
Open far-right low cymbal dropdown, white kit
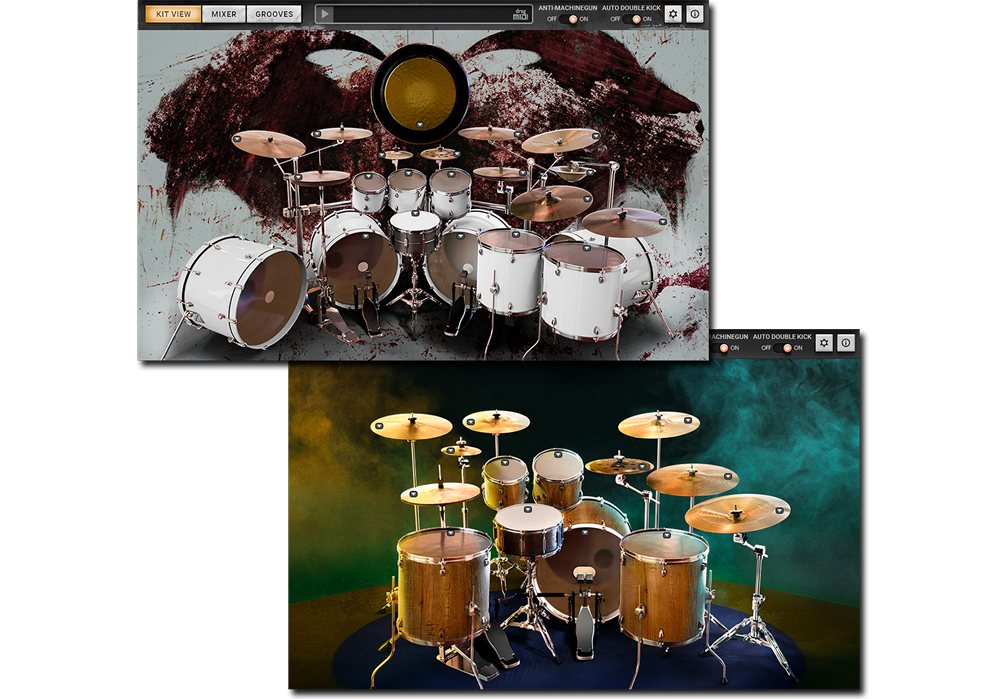[663, 221]
